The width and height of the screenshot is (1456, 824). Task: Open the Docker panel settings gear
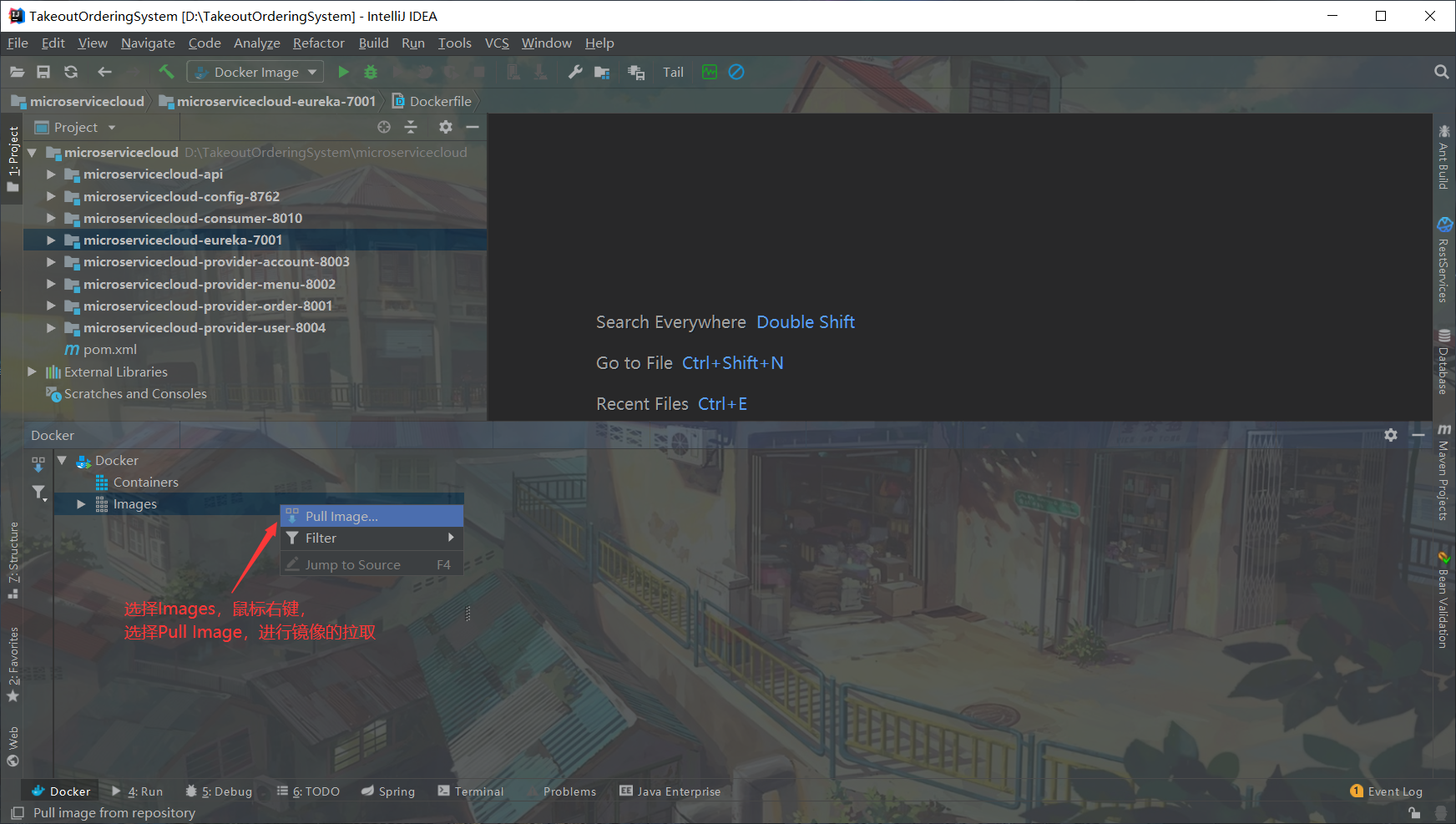tap(1390, 435)
